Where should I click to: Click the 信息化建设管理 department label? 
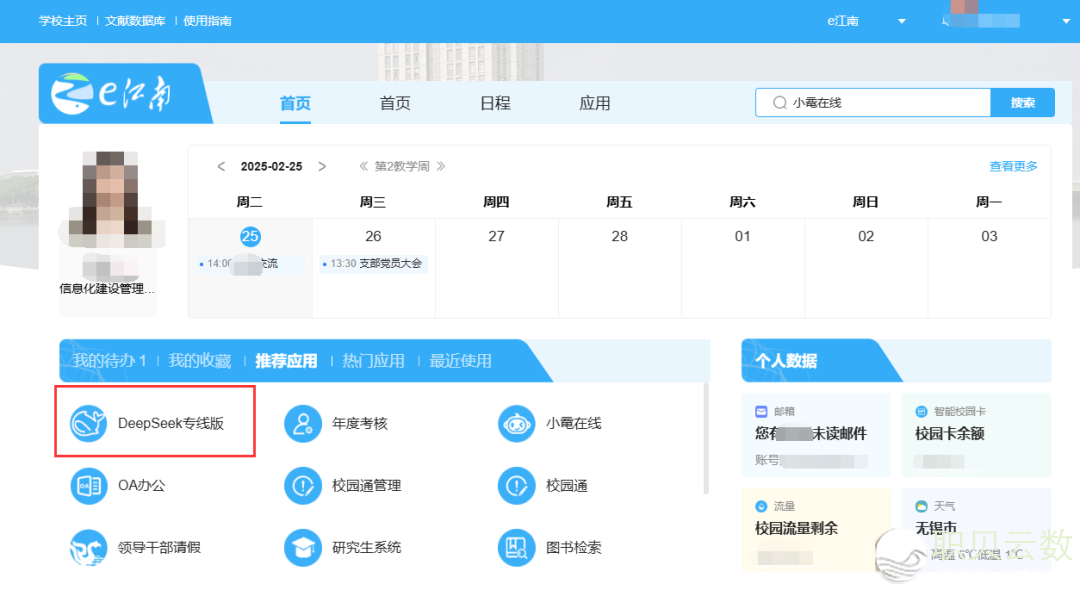coord(107,289)
